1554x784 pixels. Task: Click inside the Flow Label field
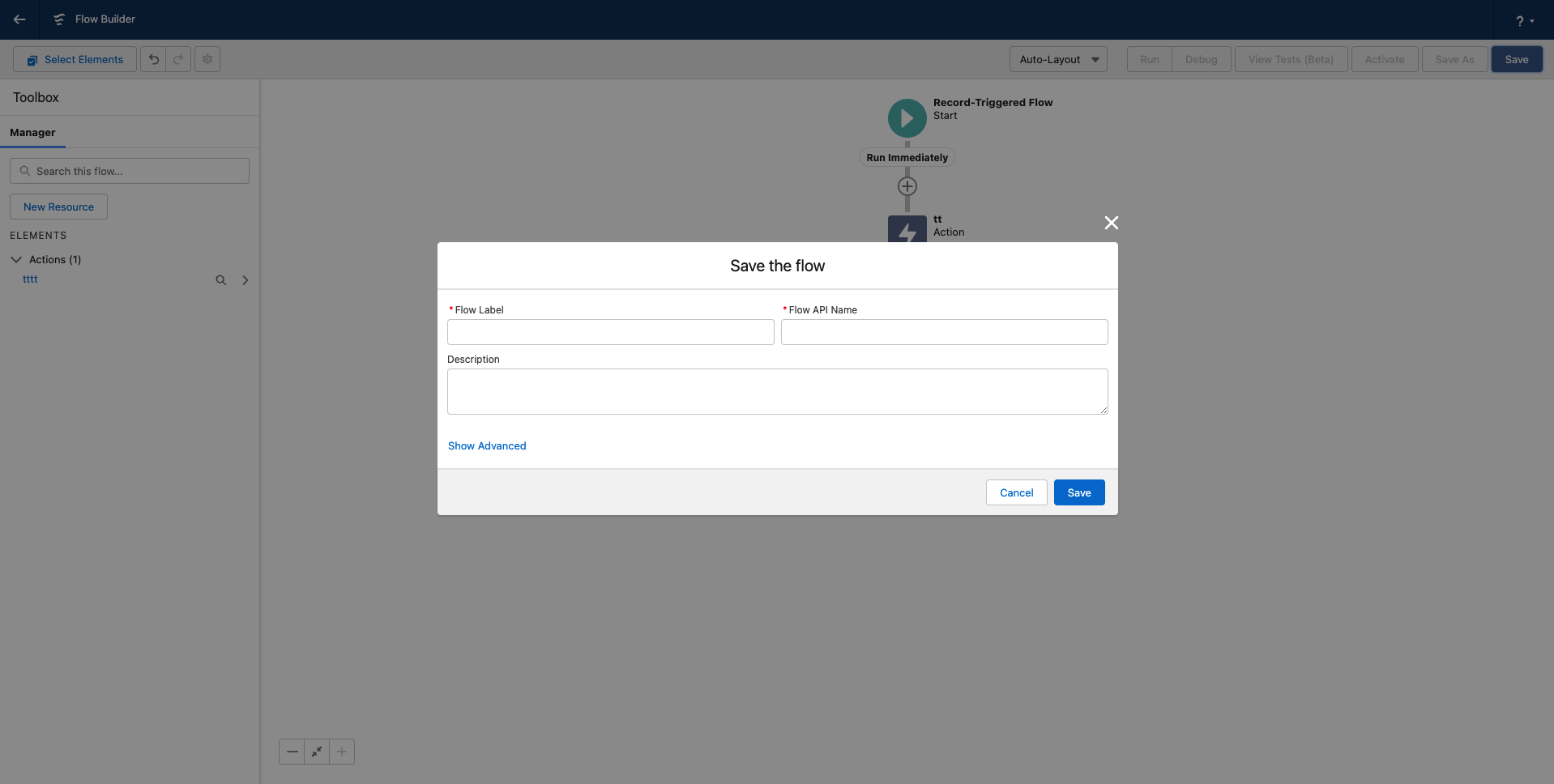click(x=610, y=332)
